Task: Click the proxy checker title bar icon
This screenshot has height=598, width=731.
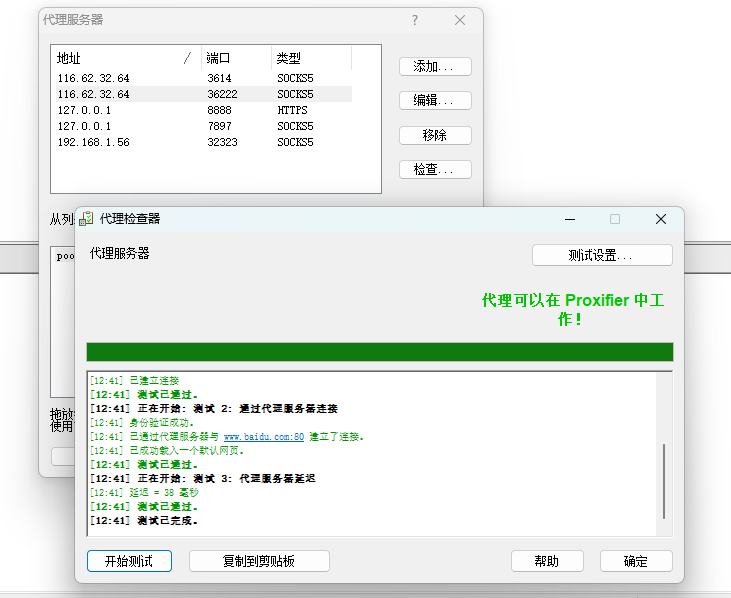Action: [86, 219]
